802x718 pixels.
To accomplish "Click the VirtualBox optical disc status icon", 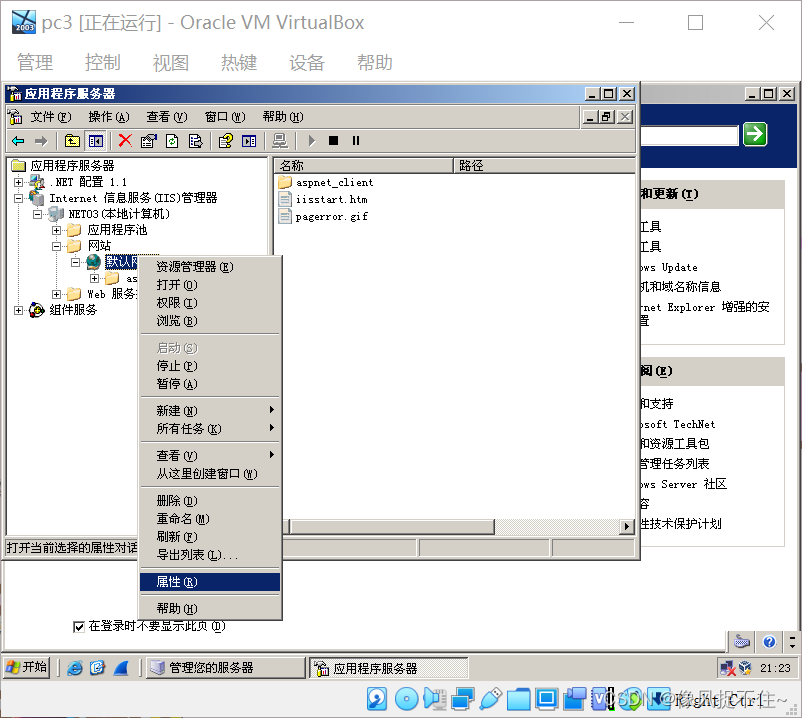I will [407, 699].
